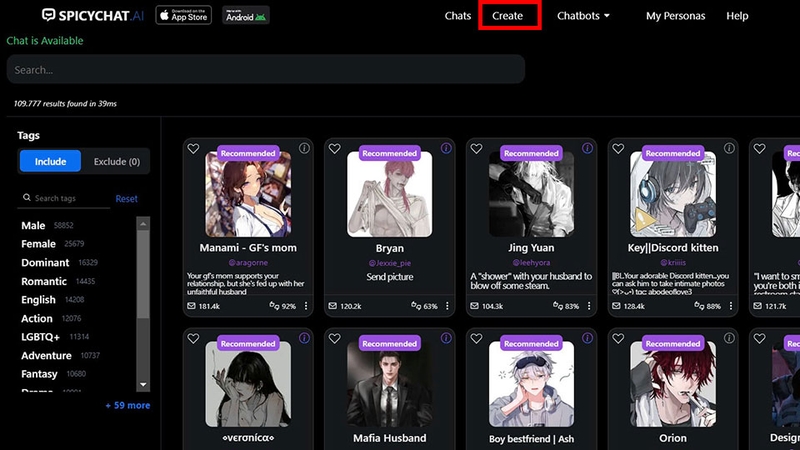Image resolution: width=800 pixels, height=450 pixels.
Task: Filter by the Male tag
Action: click(33, 225)
